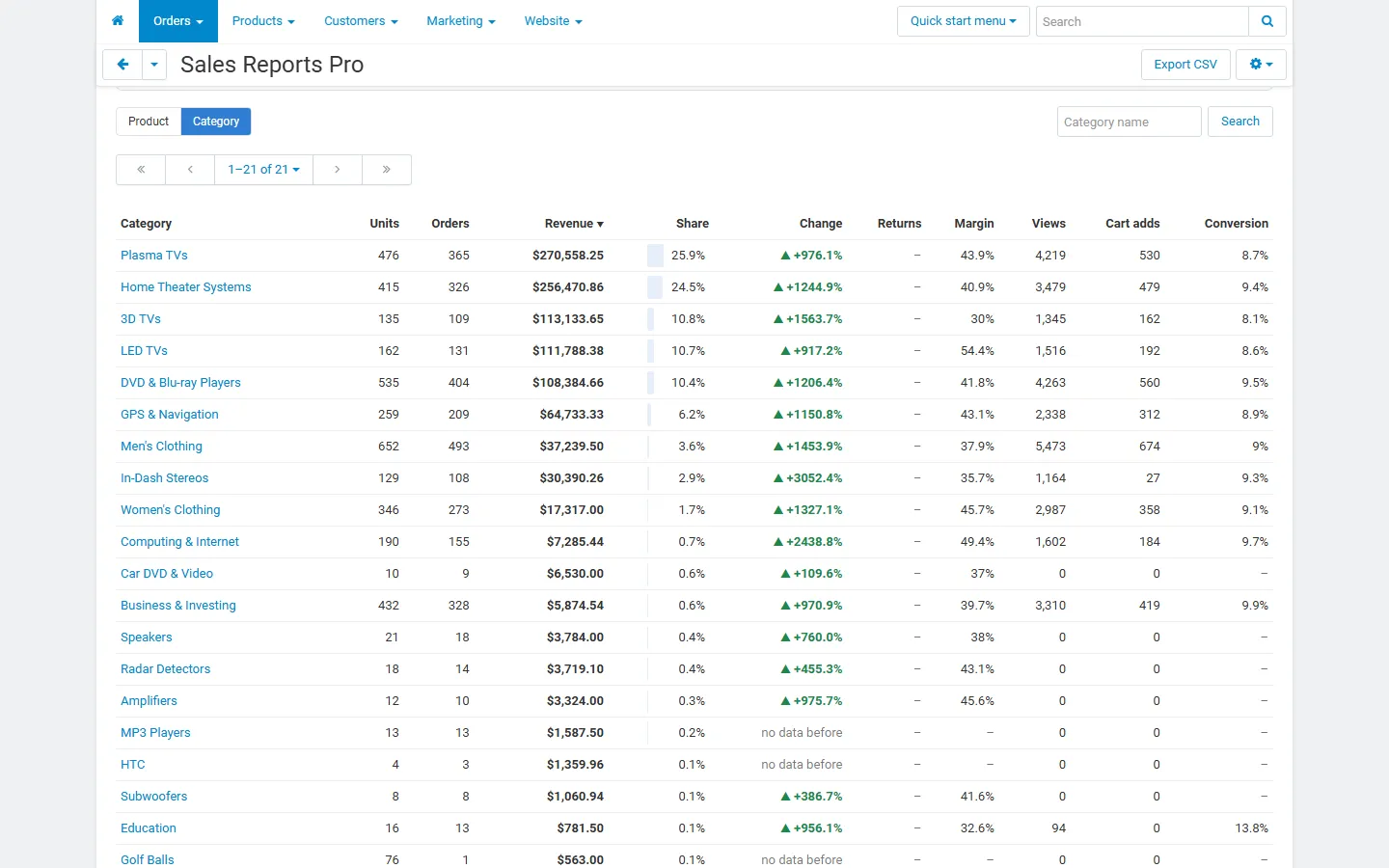Open the Marketing menu

tap(461, 21)
